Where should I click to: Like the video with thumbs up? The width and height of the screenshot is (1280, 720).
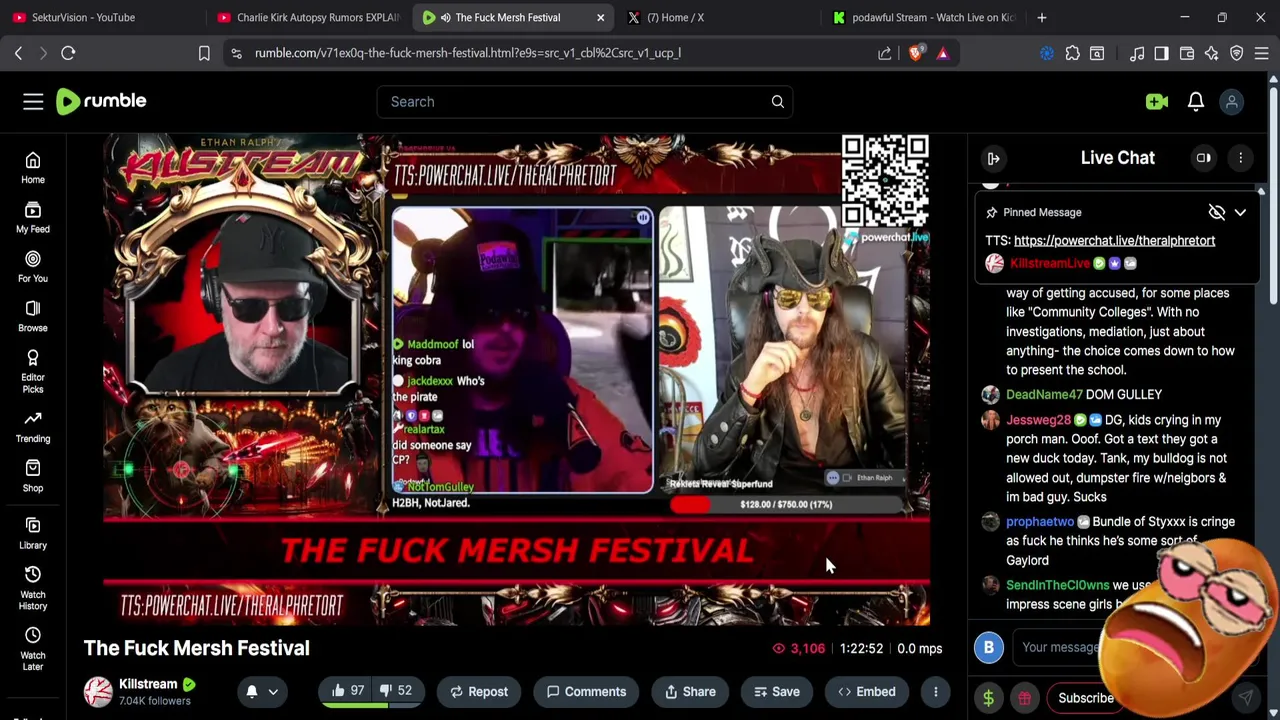click(348, 691)
